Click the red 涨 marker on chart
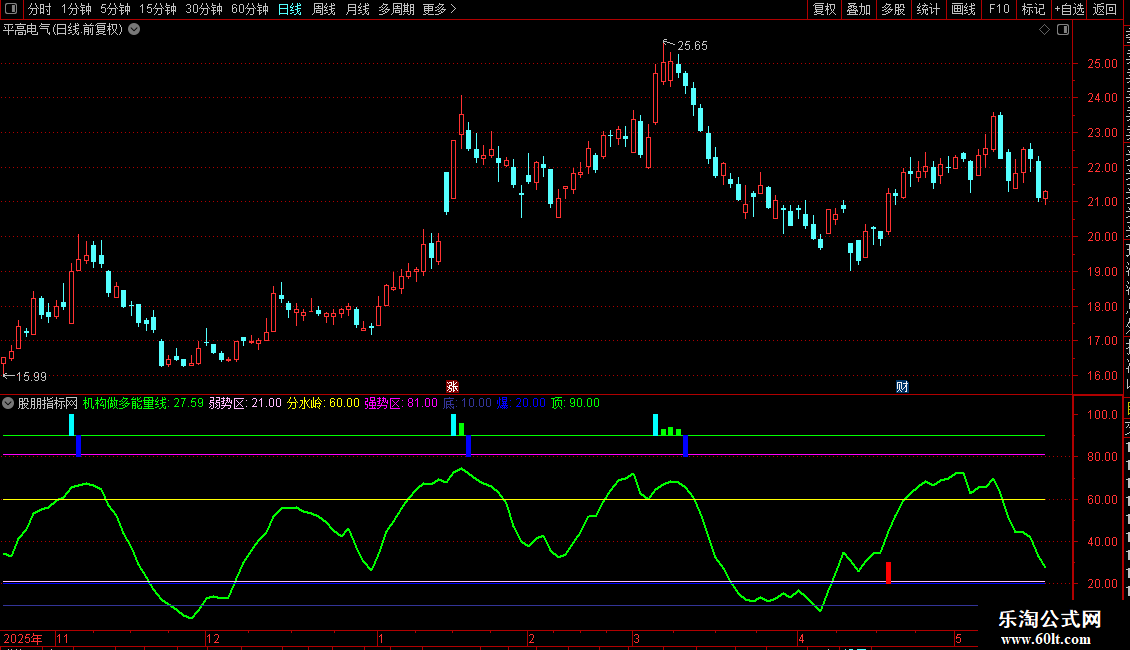1130x650 pixels. (453, 387)
